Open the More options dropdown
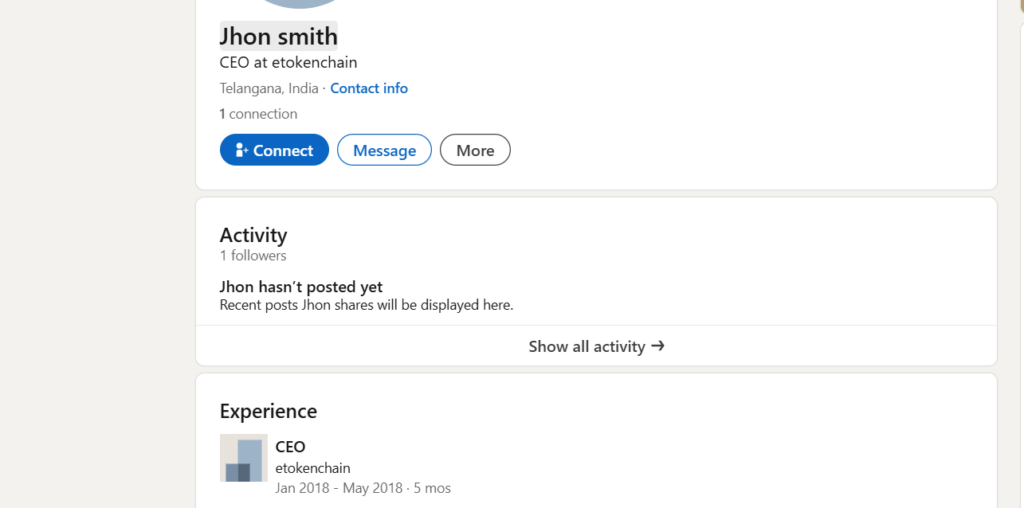The height and width of the screenshot is (508, 1024). coord(475,150)
